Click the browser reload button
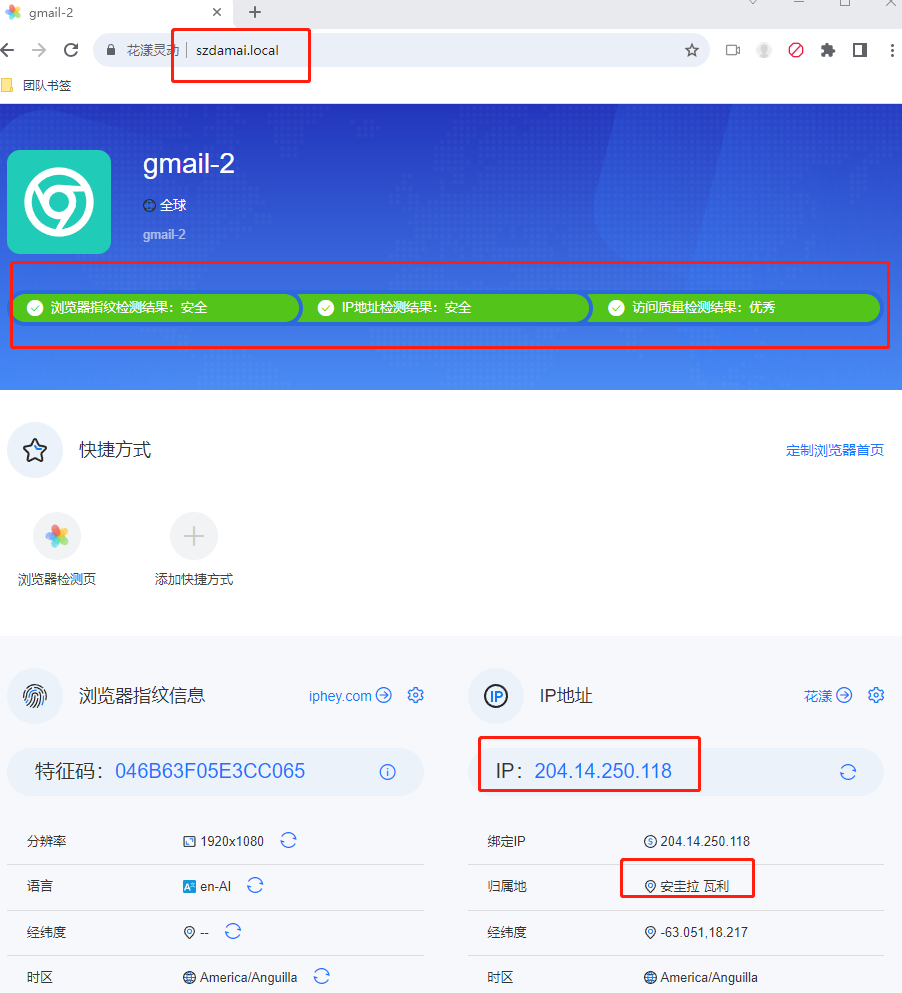The image size is (902, 993). [71, 50]
